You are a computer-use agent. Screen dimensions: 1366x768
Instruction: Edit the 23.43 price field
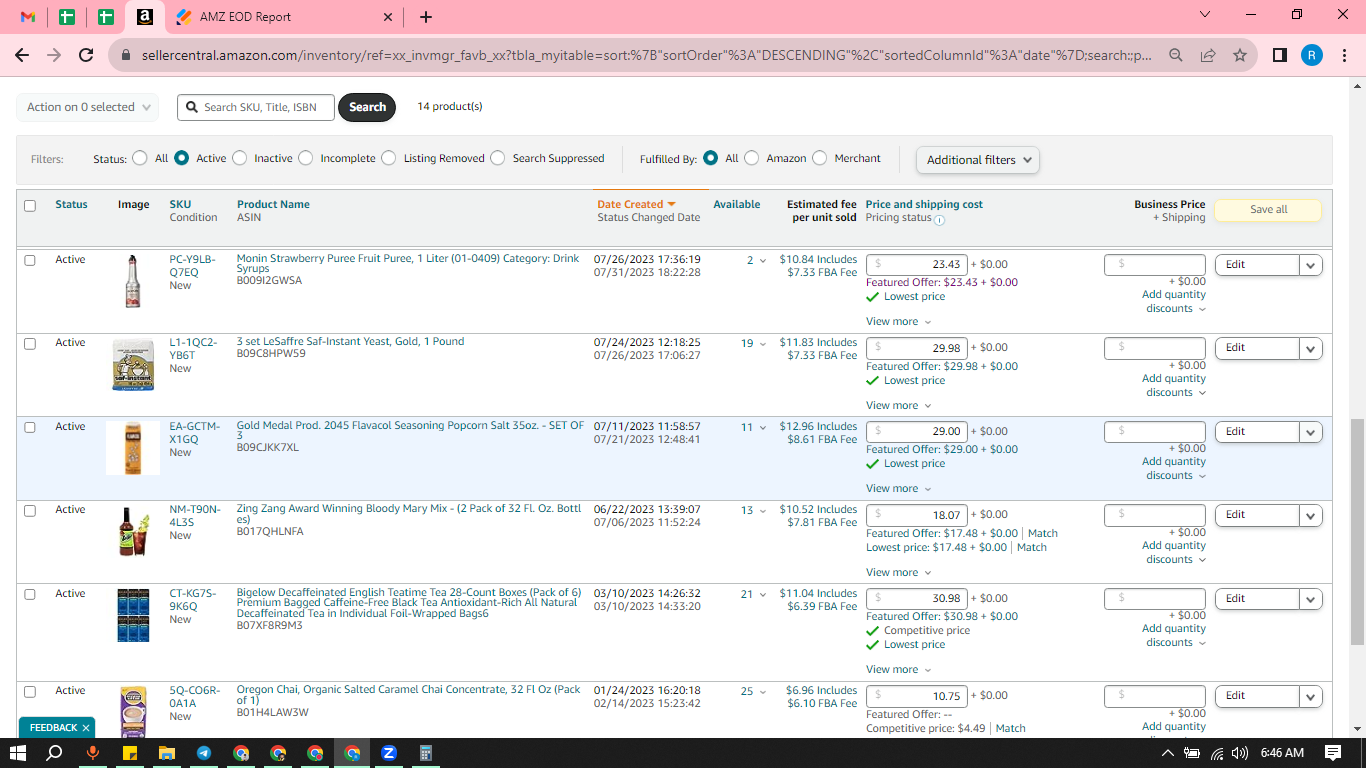tap(917, 265)
